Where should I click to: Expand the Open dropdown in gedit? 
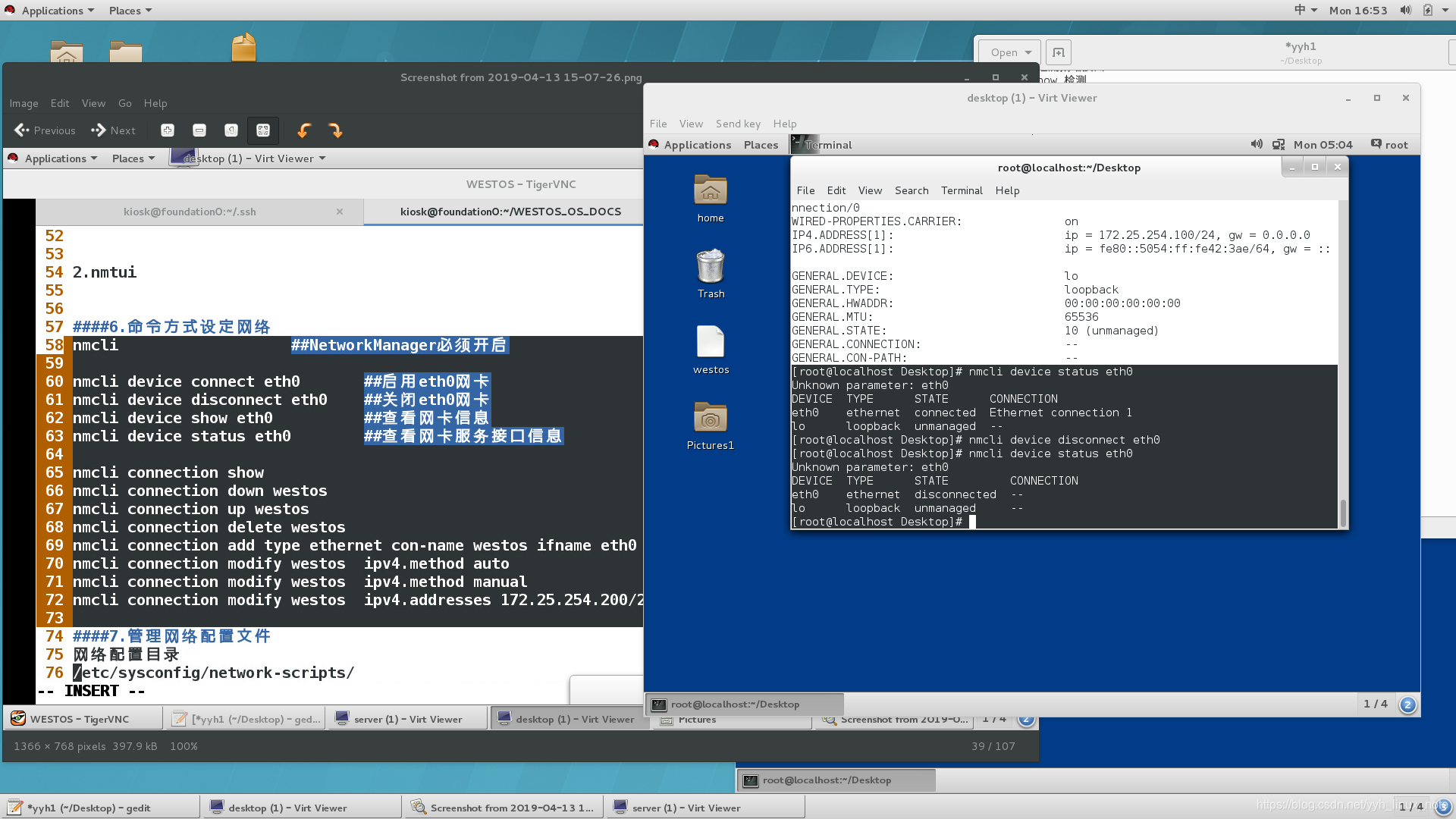pos(1010,52)
